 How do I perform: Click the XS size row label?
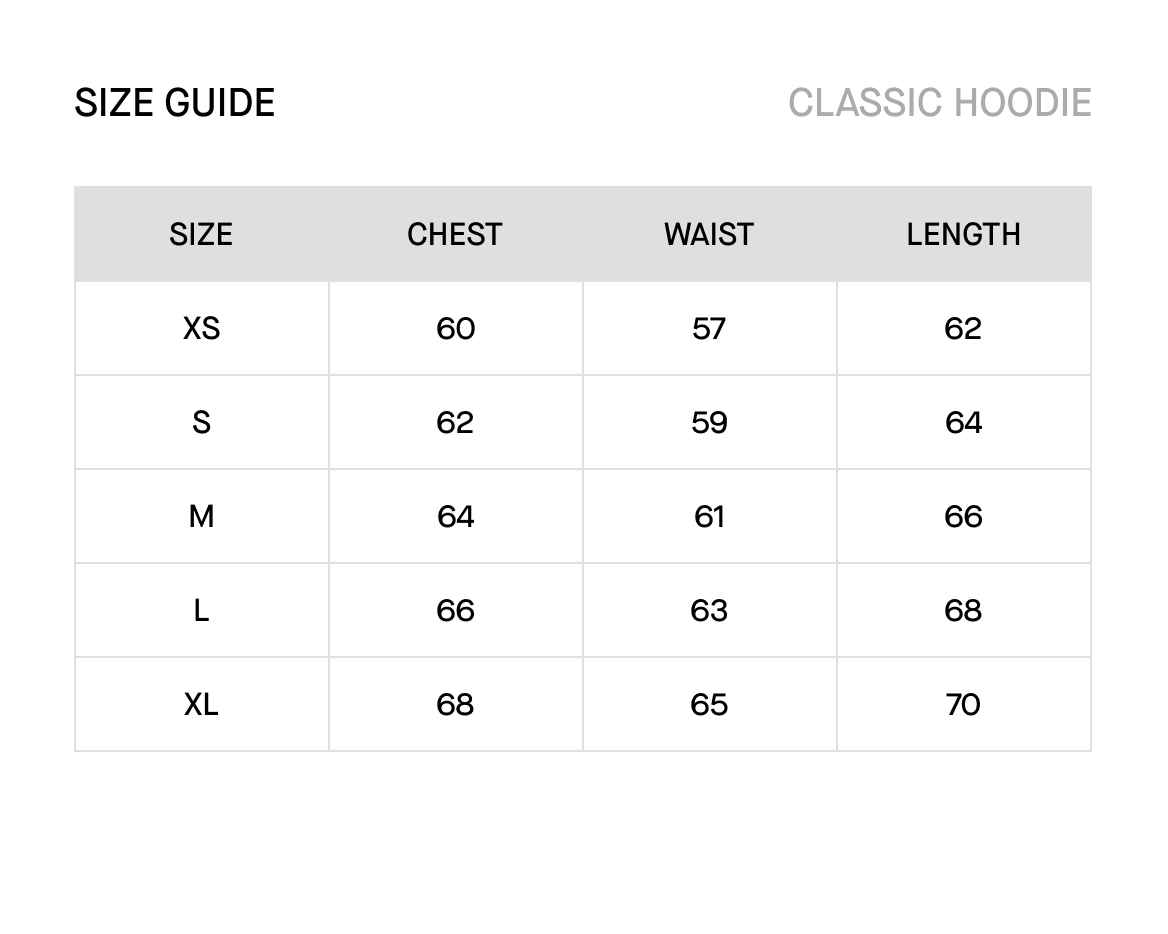[201, 328]
